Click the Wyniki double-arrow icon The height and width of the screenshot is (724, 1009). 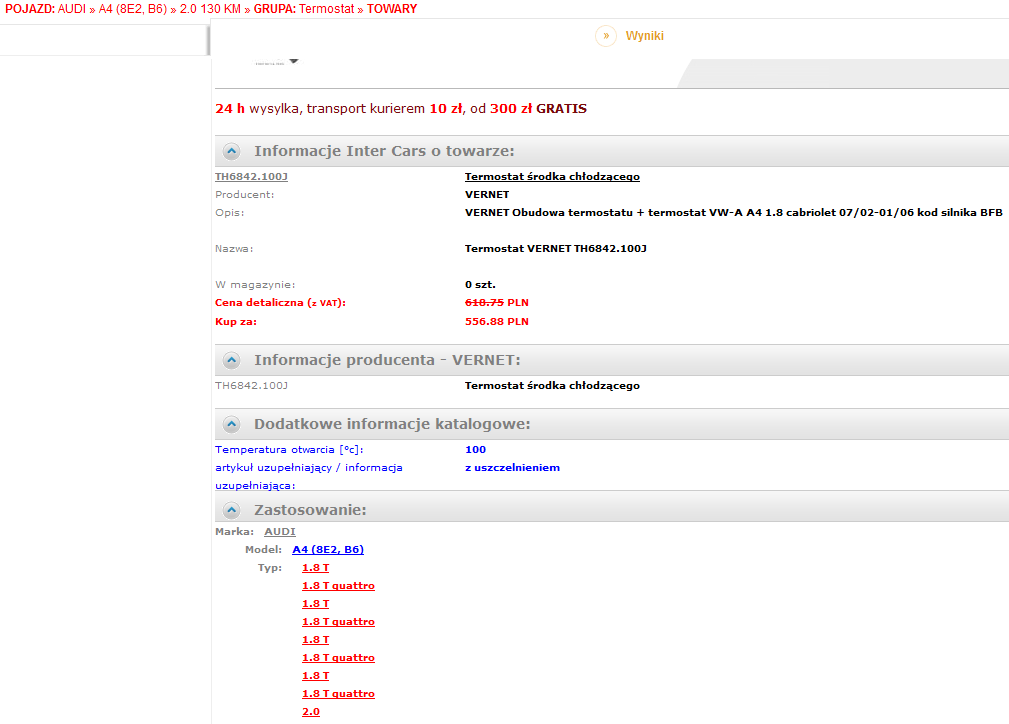(x=606, y=36)
